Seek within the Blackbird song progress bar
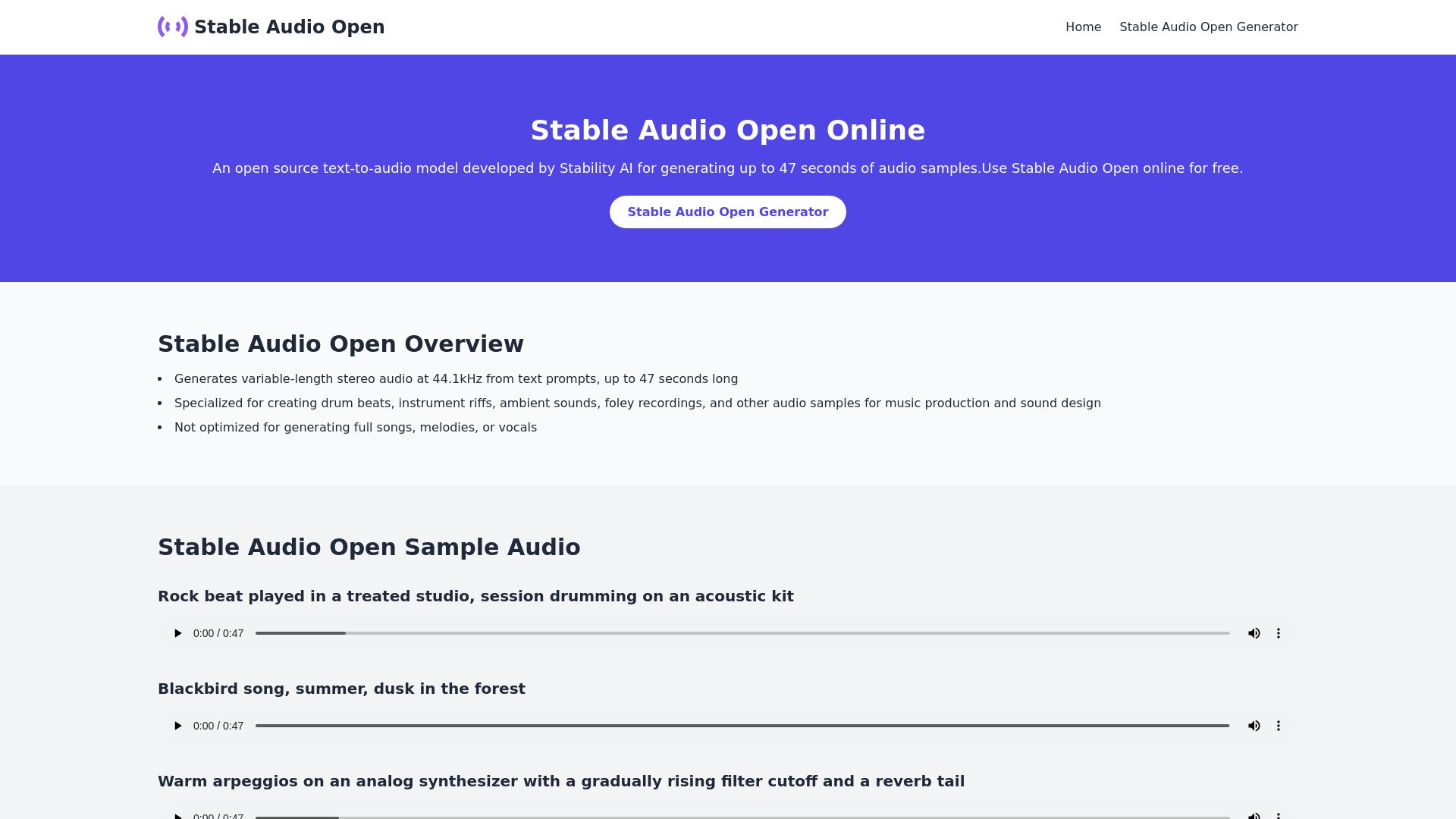 point(742,726)
